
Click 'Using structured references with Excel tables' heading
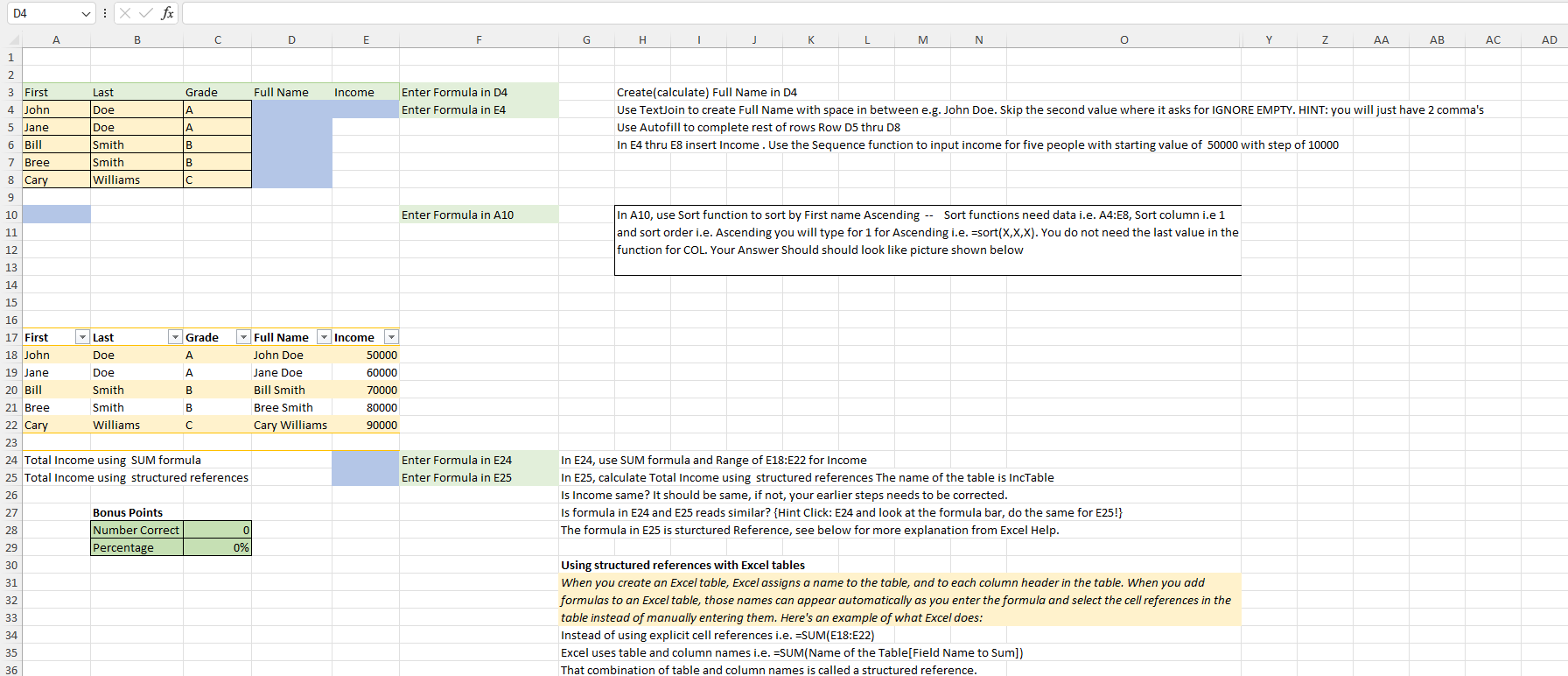[x=682, y=565]
